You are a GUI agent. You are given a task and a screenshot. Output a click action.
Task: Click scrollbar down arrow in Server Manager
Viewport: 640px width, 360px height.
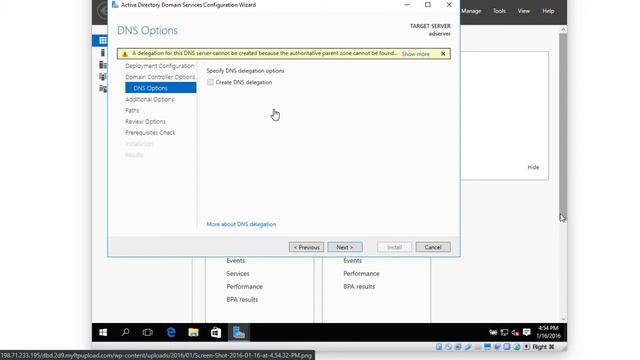[x=563, y=319]
